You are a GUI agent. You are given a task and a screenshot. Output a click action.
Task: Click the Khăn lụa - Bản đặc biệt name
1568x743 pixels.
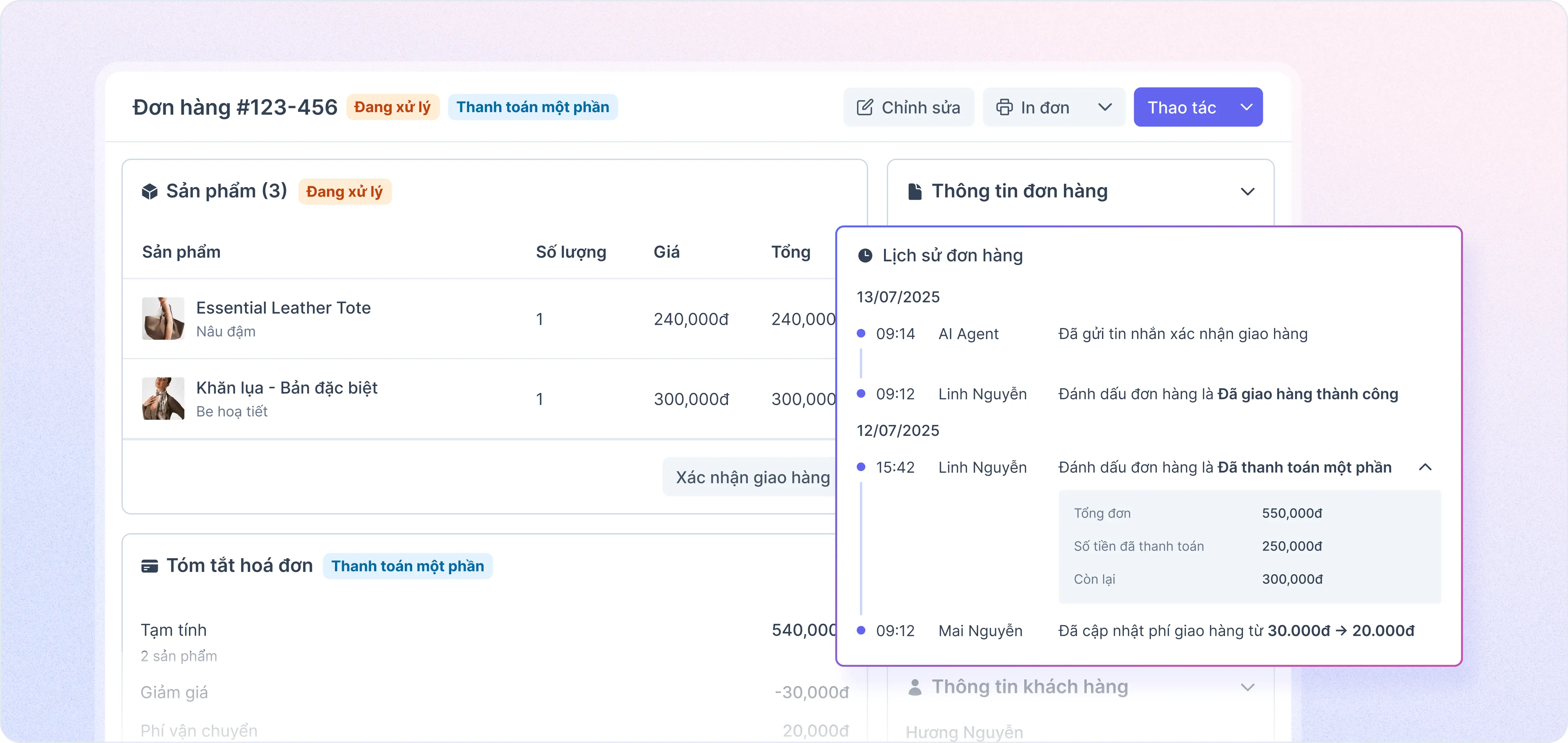pyautogui.click(x=287, y=388)
